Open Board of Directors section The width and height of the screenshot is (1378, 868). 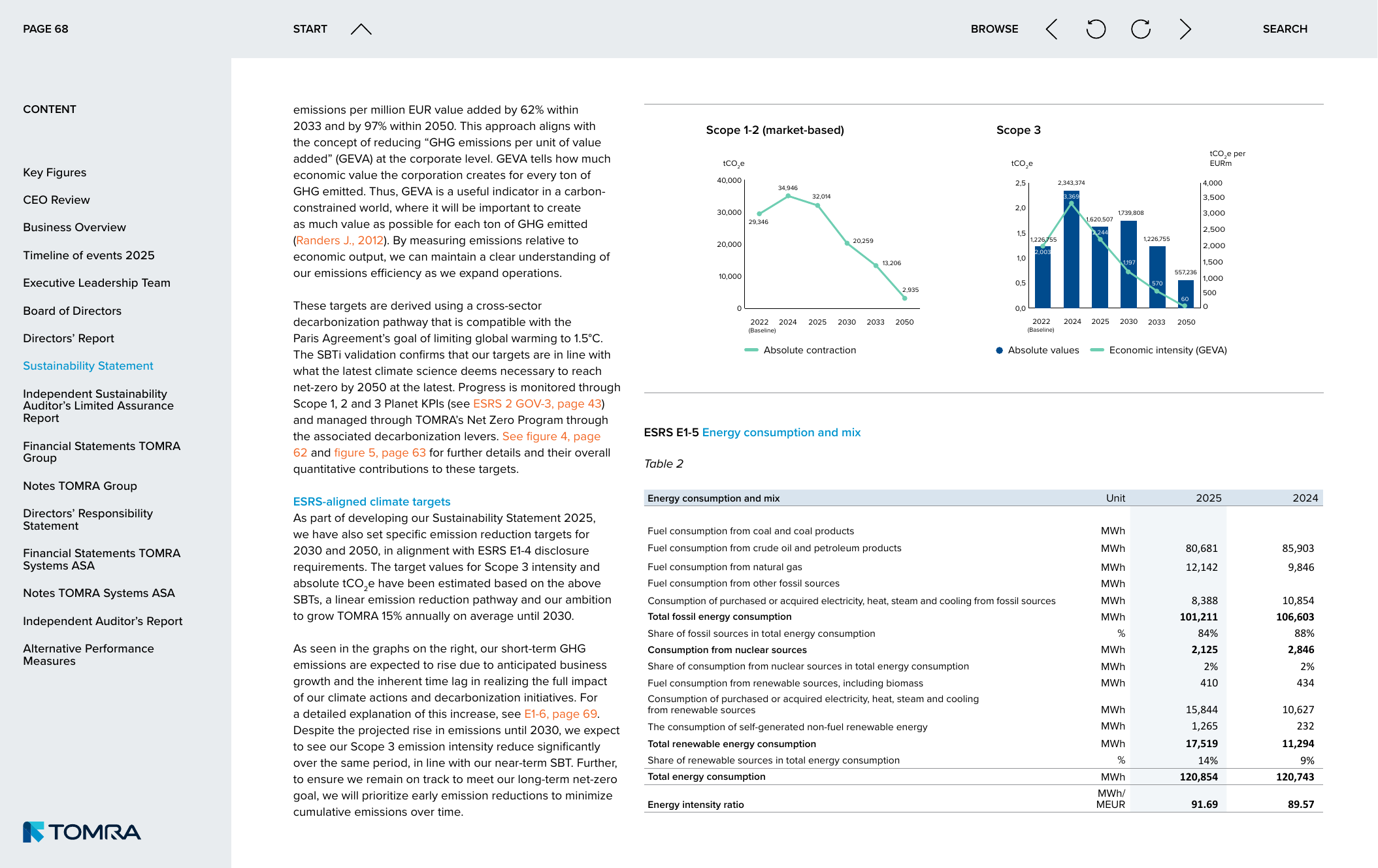tap(72, 311)
